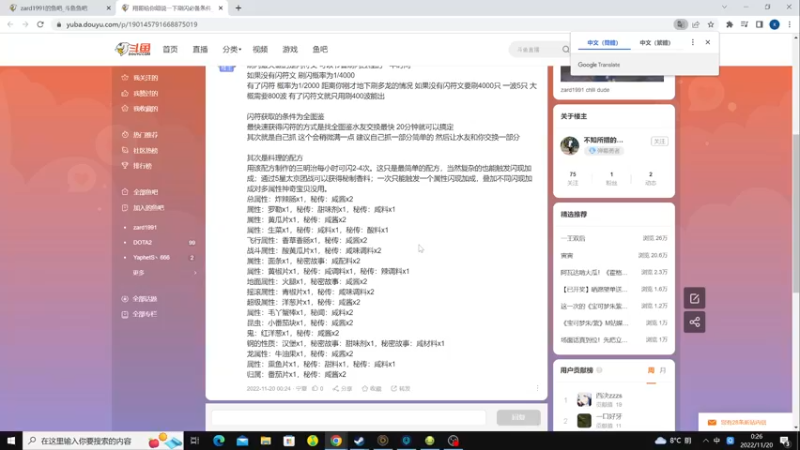Click the address bar URL

(x=132, y=24)
